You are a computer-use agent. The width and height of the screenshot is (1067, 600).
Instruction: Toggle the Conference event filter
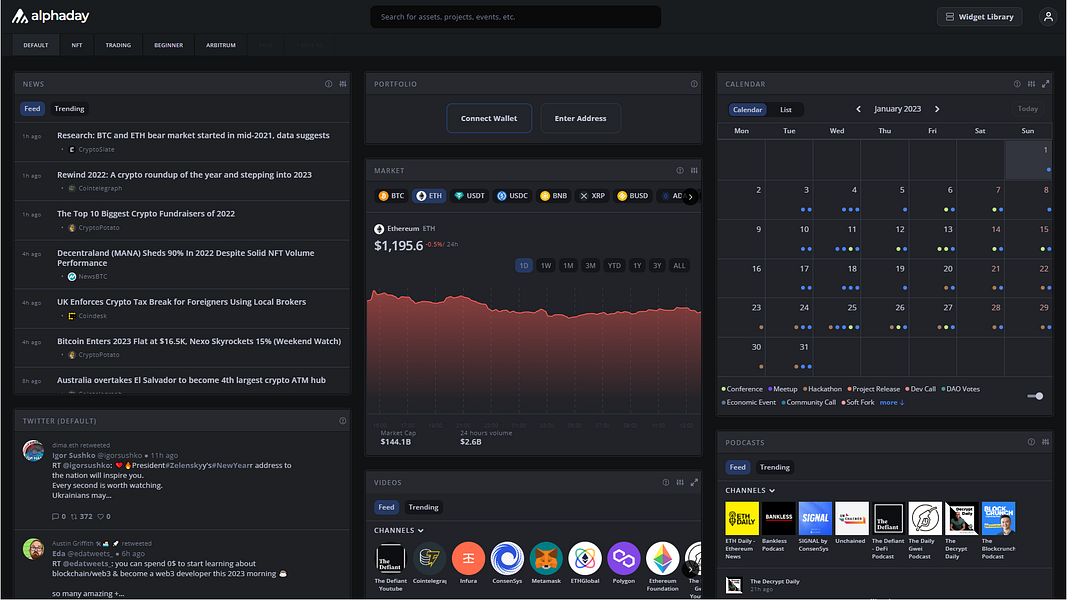742,389
